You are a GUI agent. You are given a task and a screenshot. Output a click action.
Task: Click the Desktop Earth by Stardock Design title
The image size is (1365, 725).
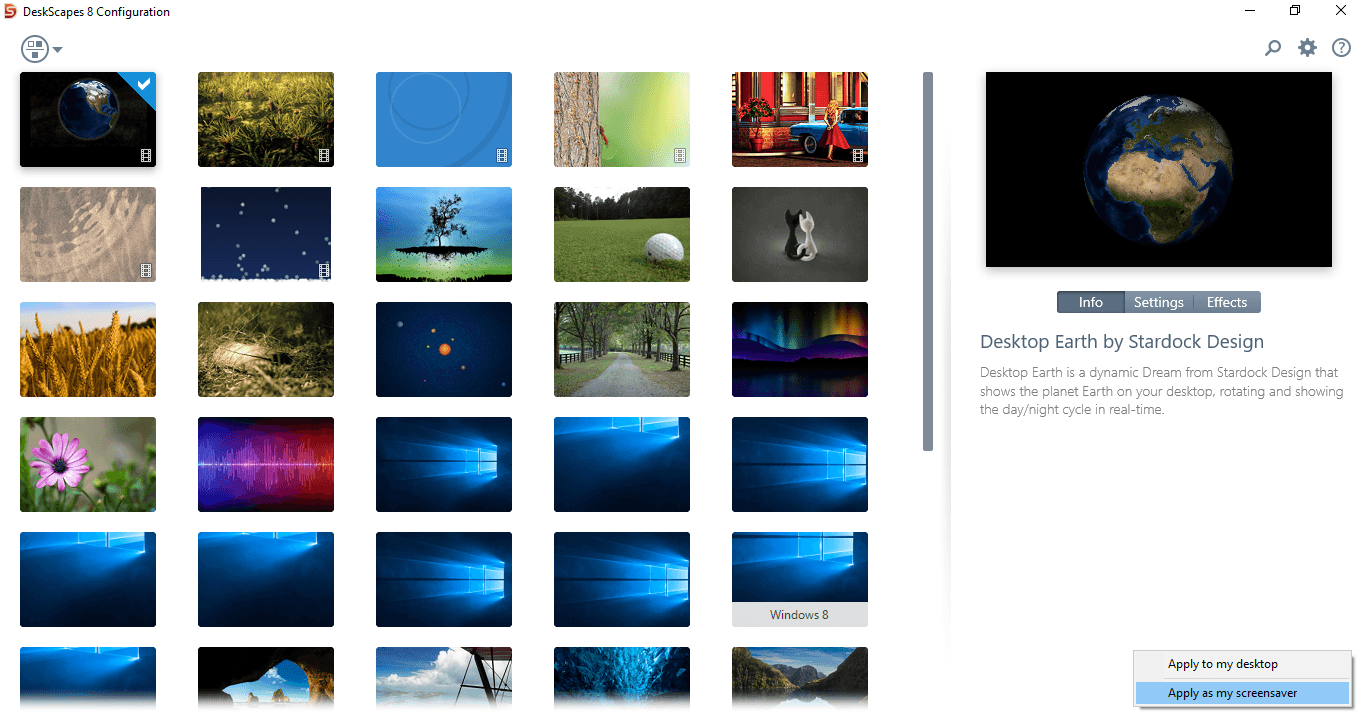pyautogui.click(x=1122, y=342)
